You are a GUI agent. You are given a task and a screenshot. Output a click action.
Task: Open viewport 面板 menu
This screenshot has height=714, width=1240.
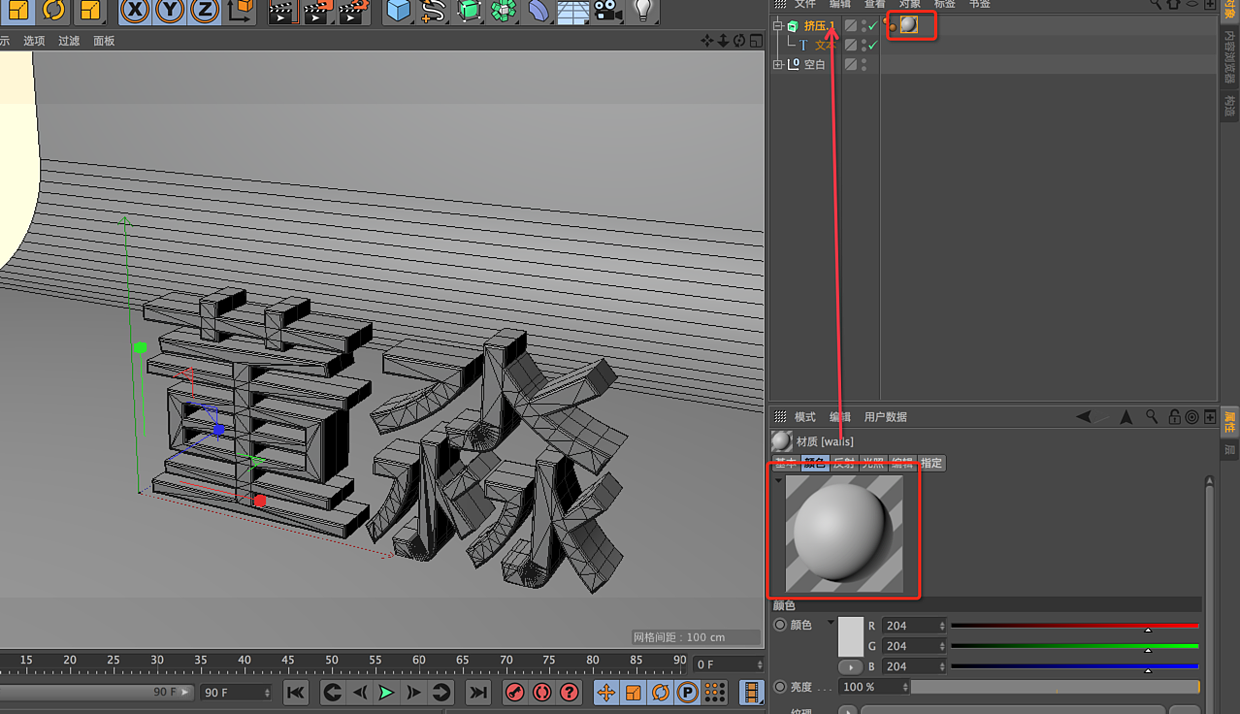pyautogui.click(x=104, y=41)
